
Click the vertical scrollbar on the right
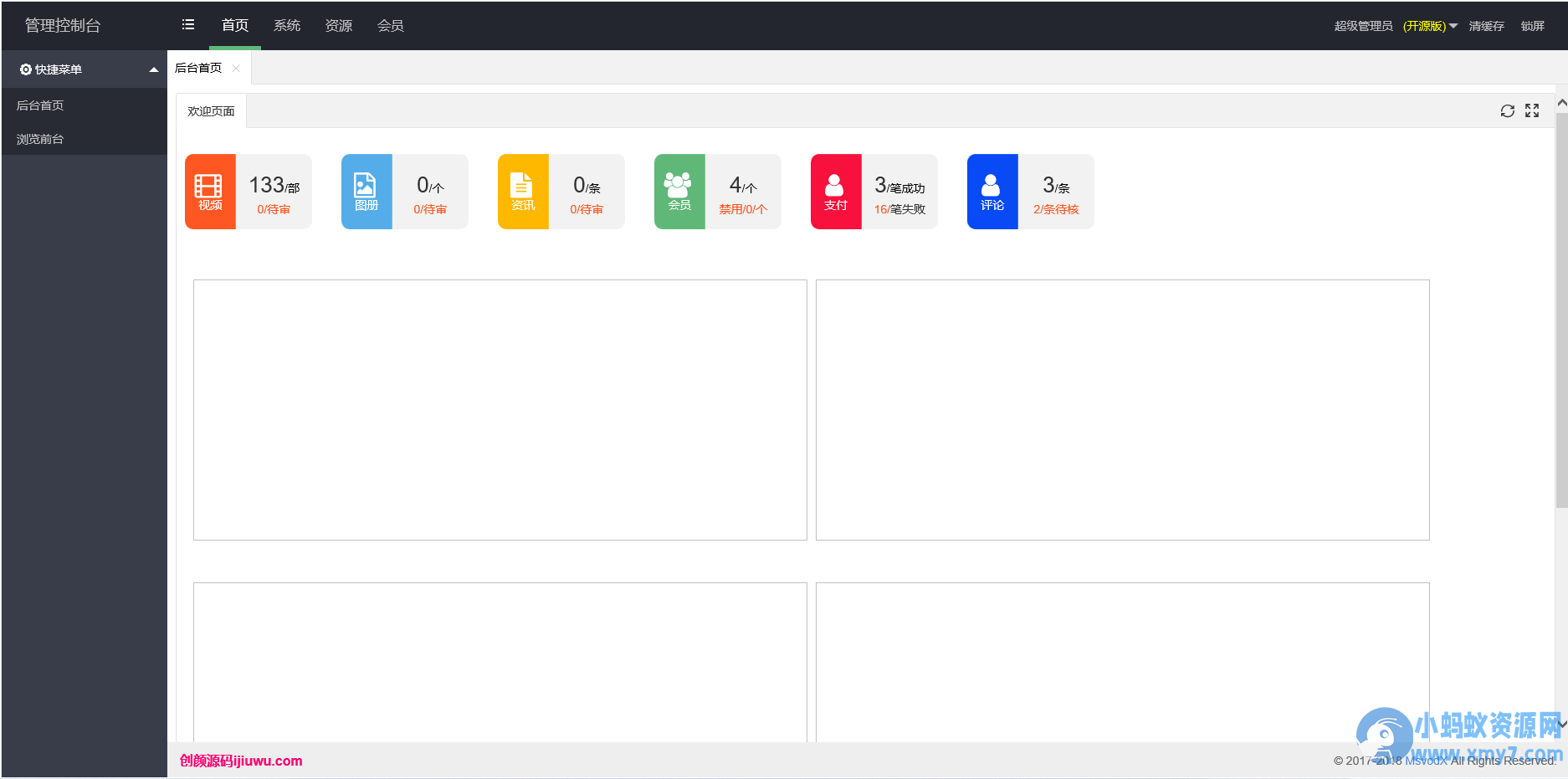(1561, 310)
